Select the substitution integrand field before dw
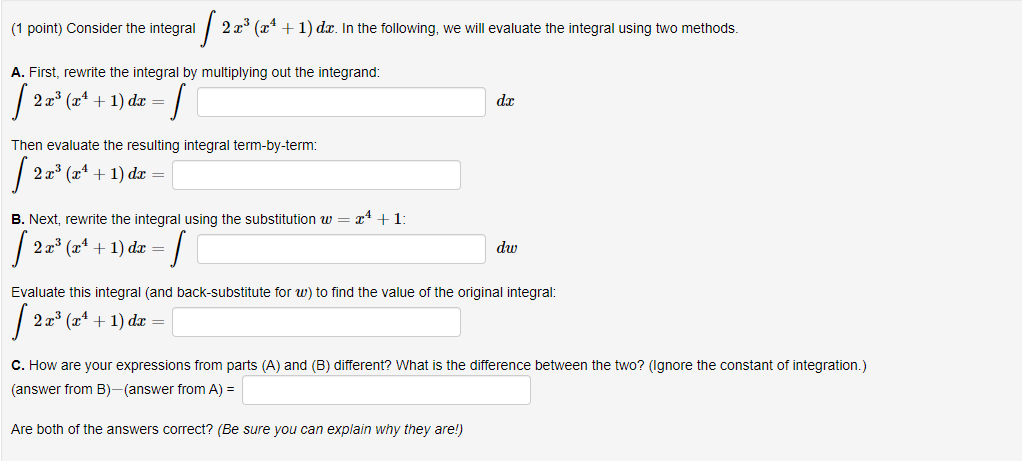Image resolution: width=1022 pixels, height=461 pixels. pyautogui.click(x=341, y=249)
